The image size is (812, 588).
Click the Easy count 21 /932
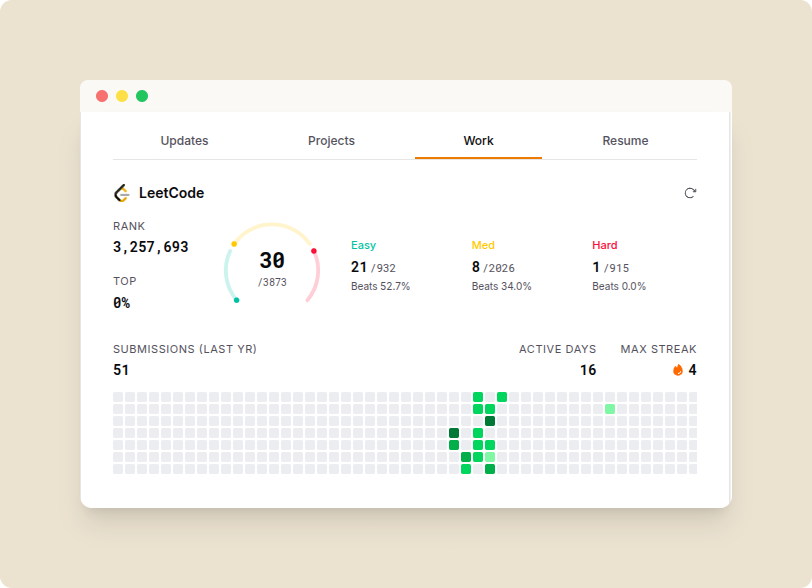point(373,267)
